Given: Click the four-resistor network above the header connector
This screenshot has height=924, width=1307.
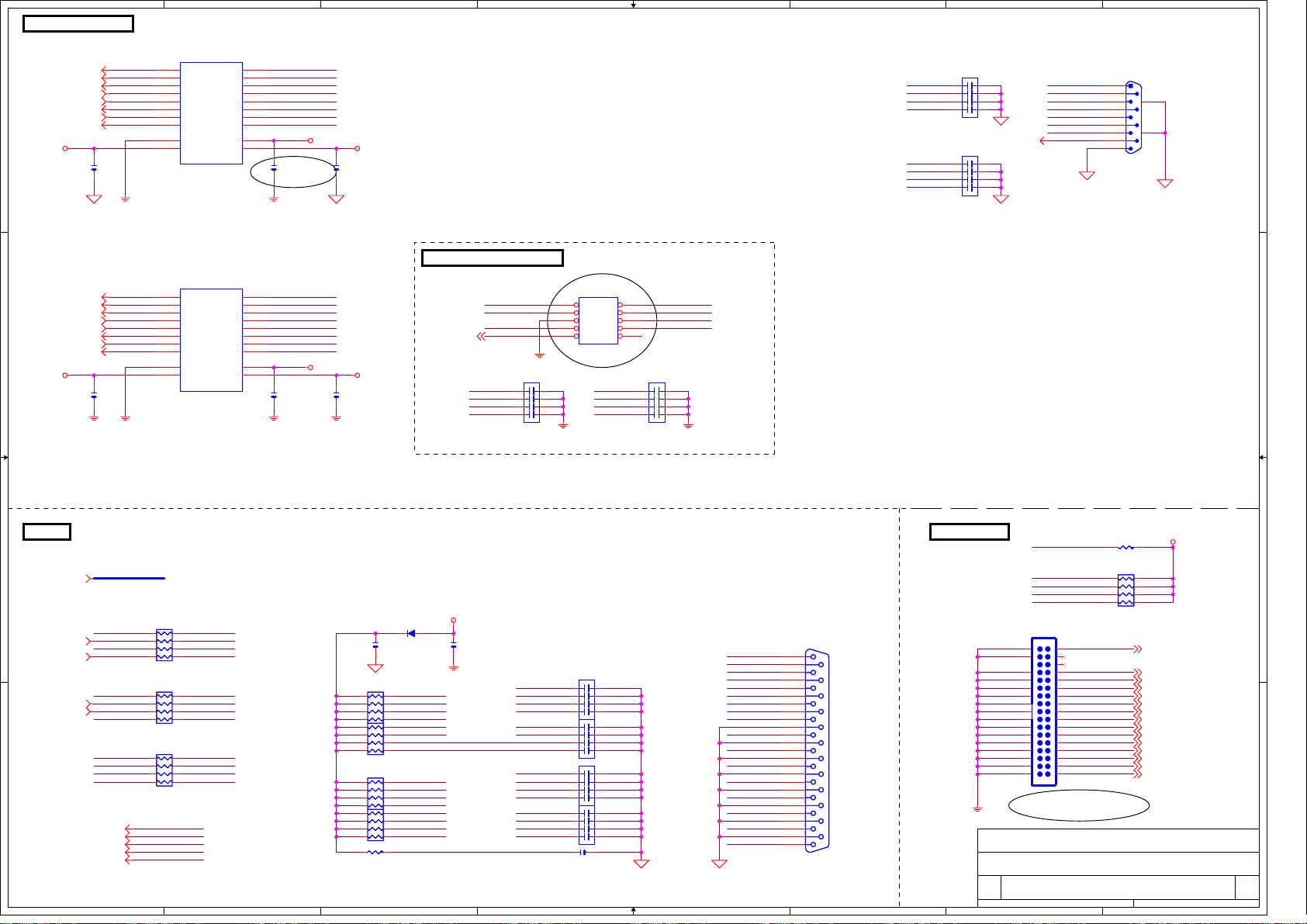Looking at the screenshot, I should pos(1126,590).
